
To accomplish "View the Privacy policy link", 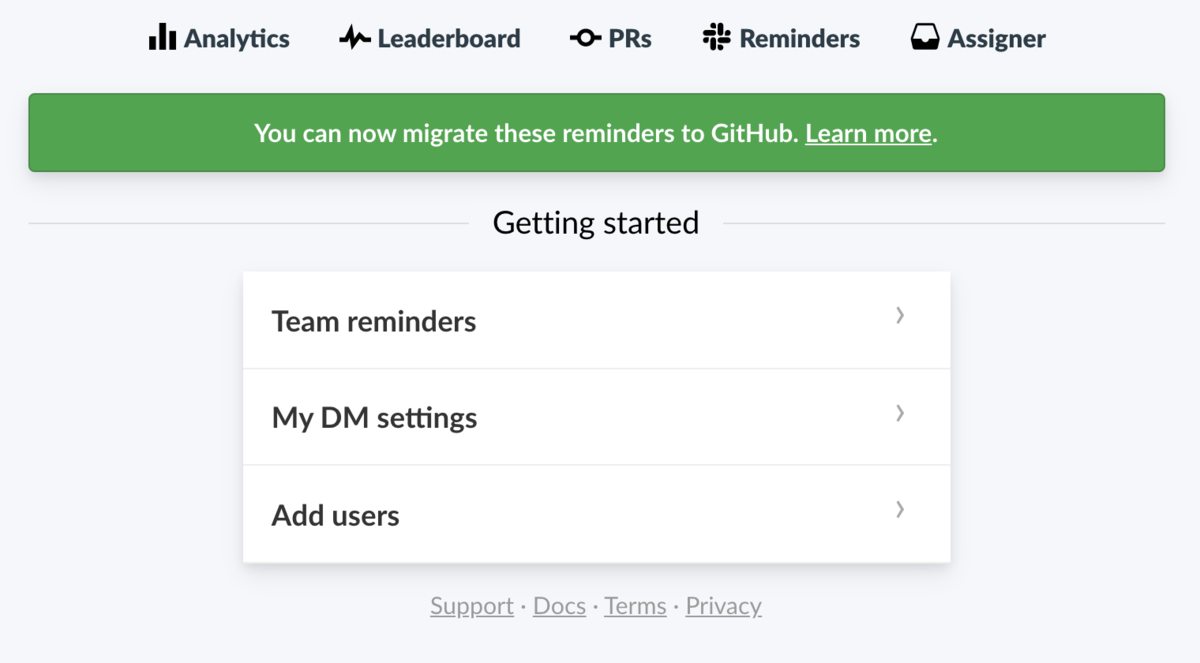I will click(723, 605).
